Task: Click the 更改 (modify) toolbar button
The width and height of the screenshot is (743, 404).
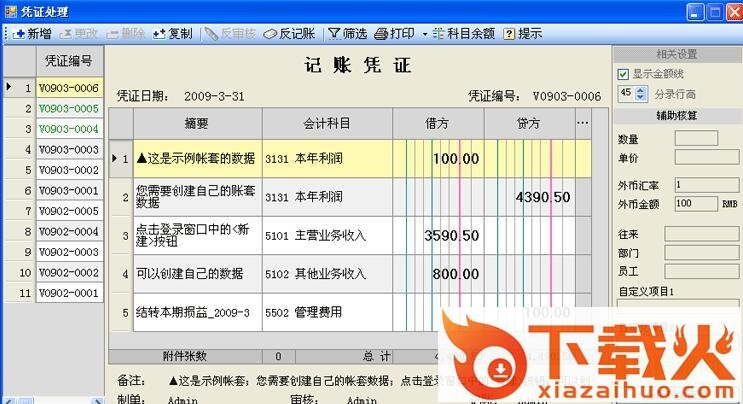Action: (x=79, y=34)
